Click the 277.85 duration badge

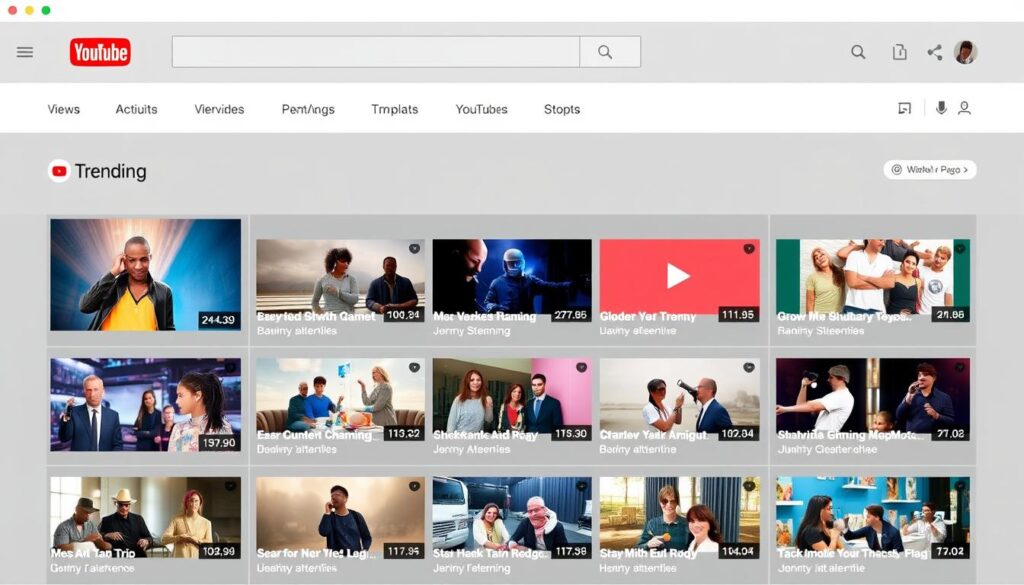[x=570, y=315]
